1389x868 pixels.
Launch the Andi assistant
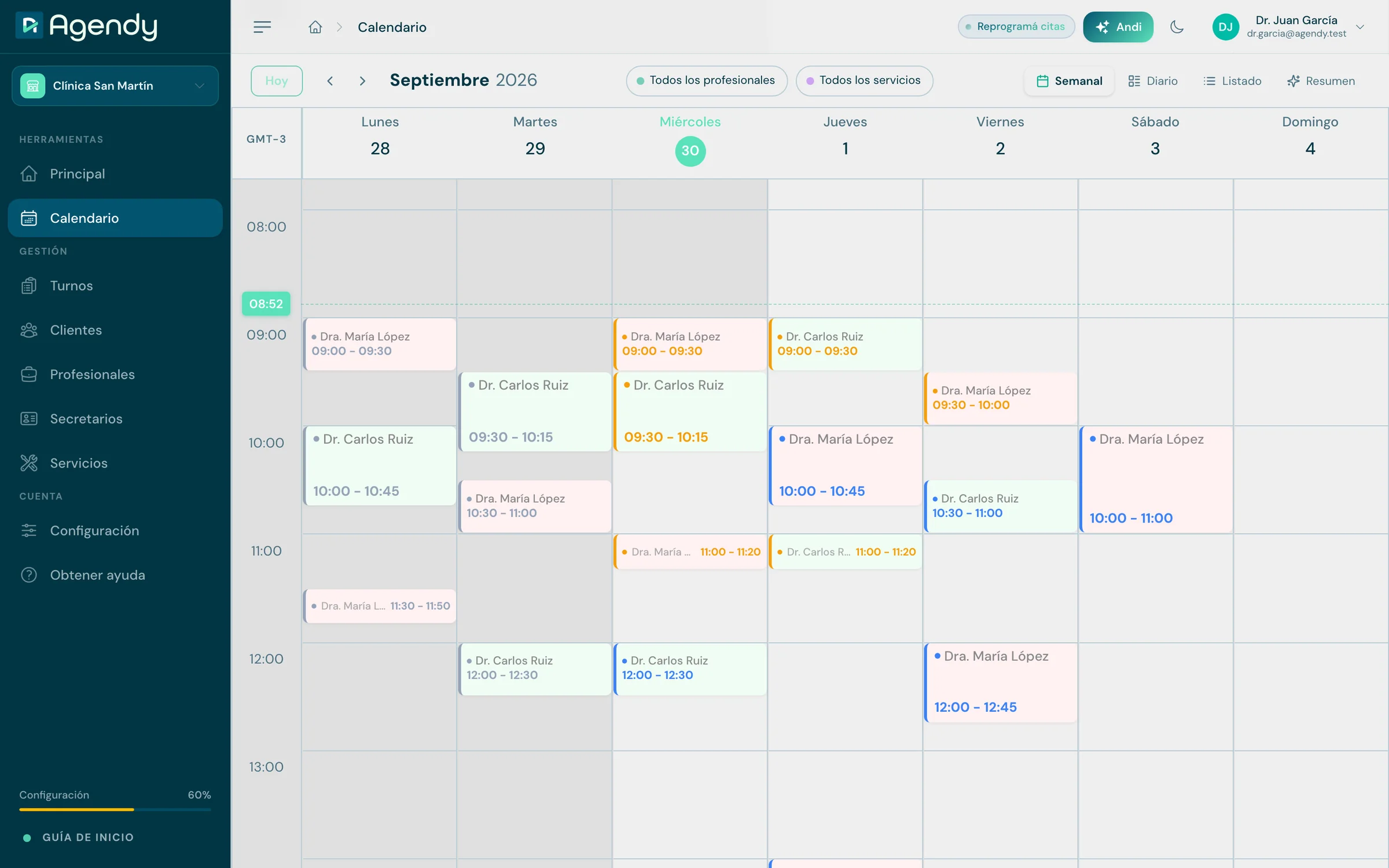[1118, 27]
